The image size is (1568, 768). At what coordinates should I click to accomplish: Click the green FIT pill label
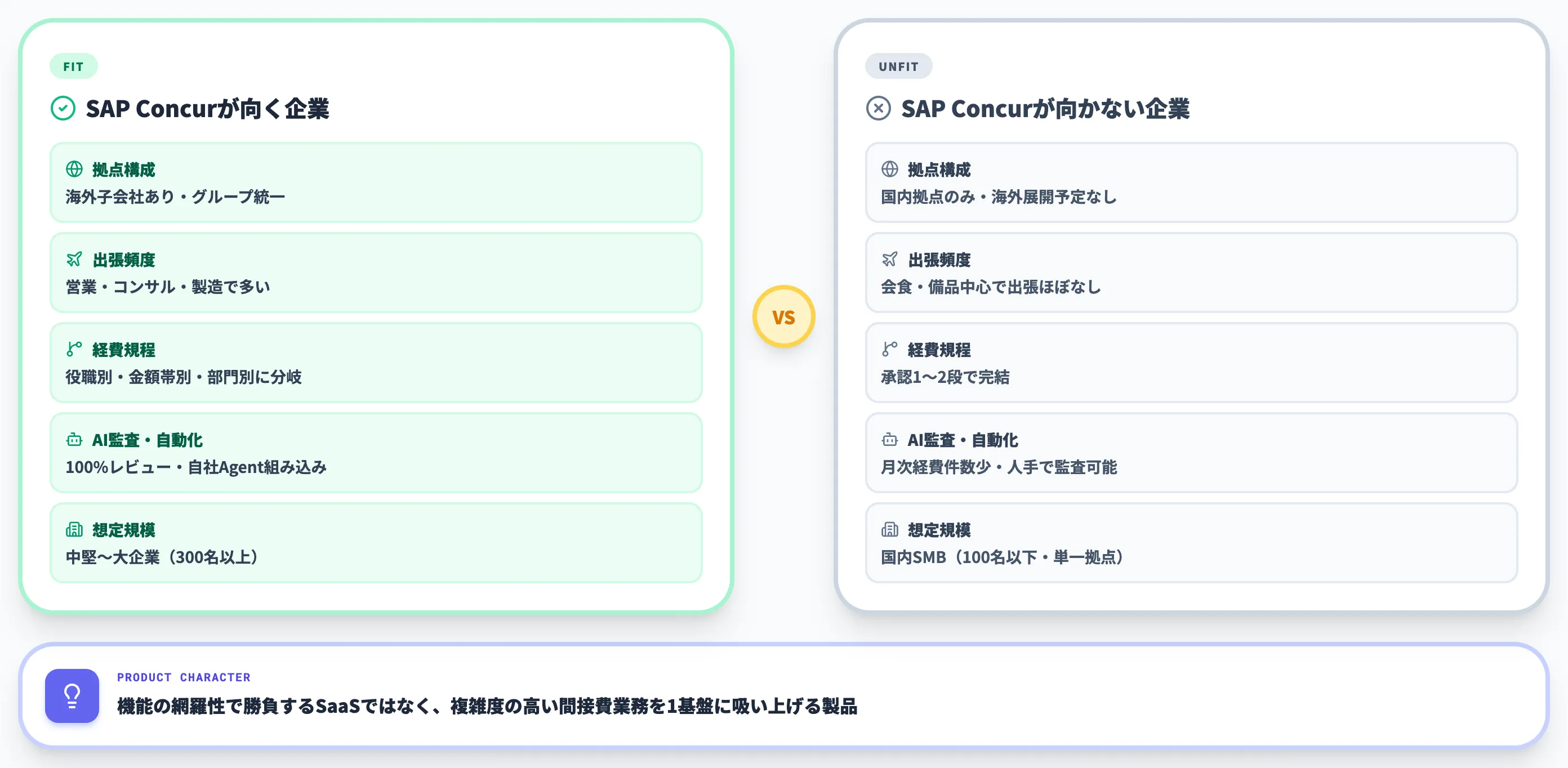pos(74,66)
